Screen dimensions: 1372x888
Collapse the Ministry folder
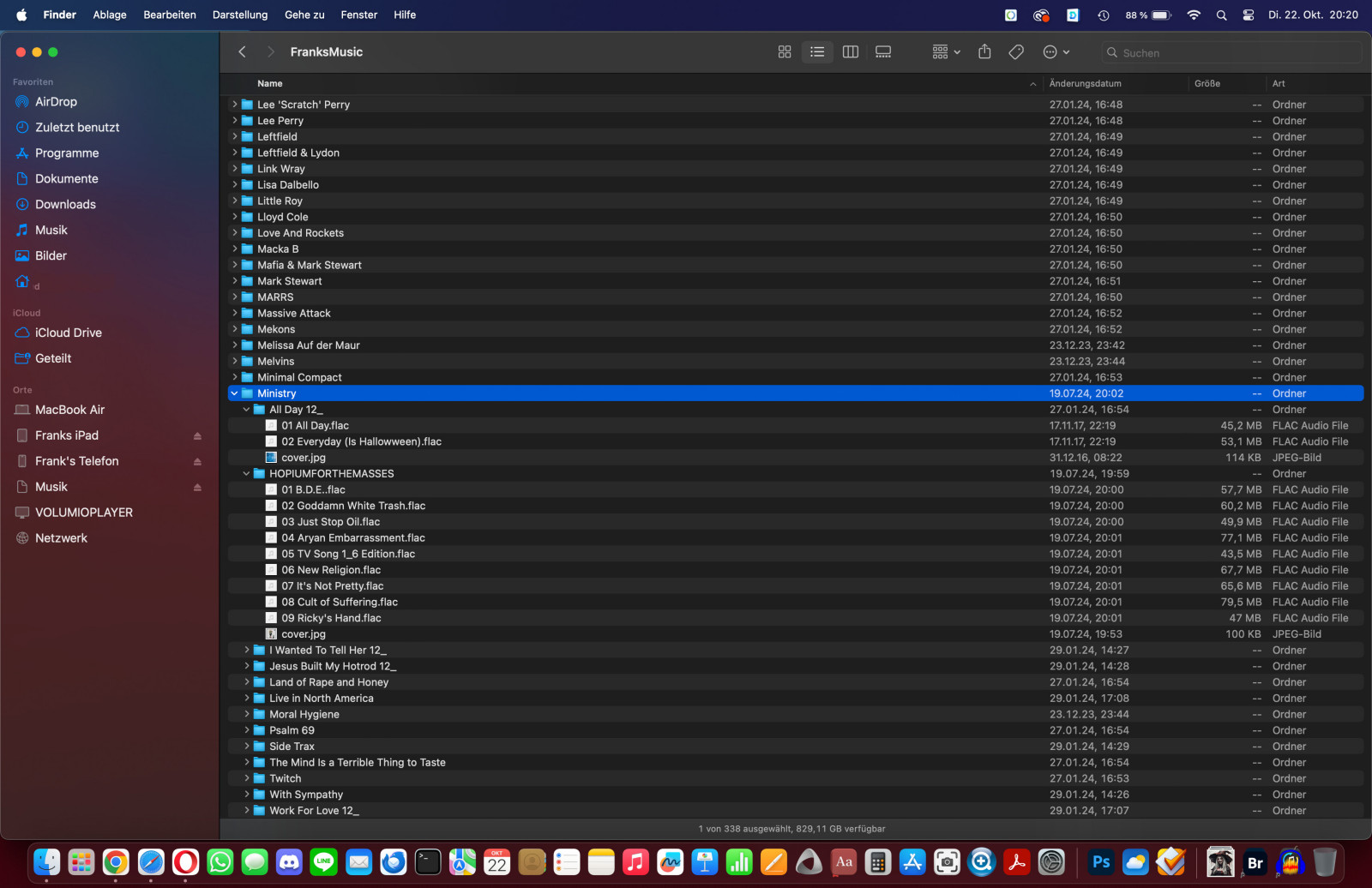[x=234, y=393]
